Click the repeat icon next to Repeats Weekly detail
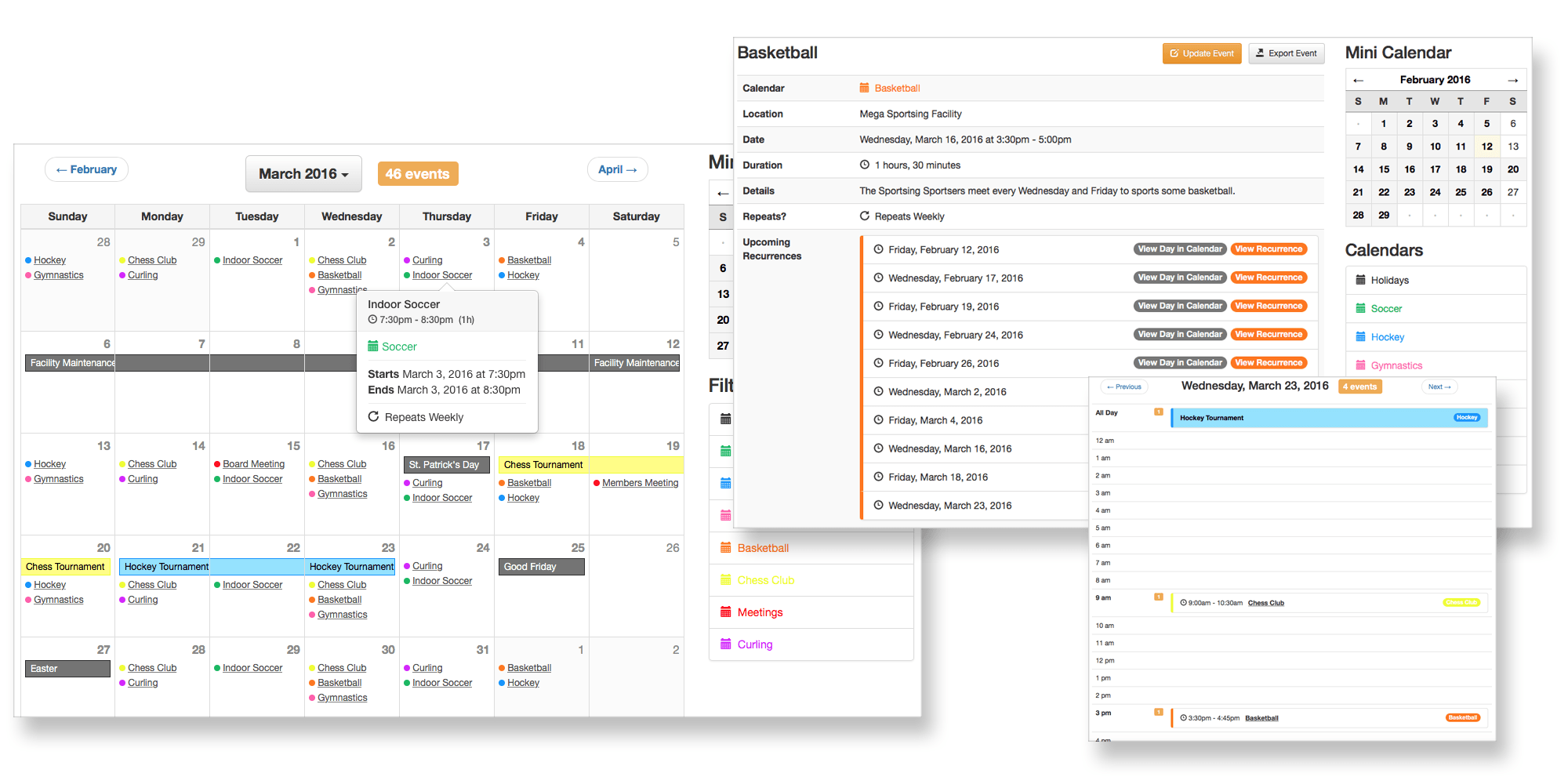The width and height of the screenshot is (1568, 784). pyautogui.click(x=865, y=216)
